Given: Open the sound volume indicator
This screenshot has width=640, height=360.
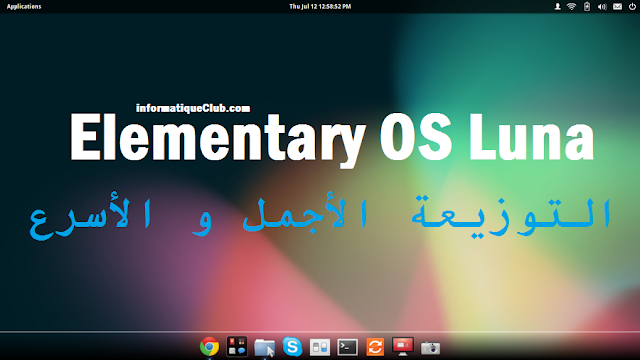Looking at the screenshot, I should 602,7.
